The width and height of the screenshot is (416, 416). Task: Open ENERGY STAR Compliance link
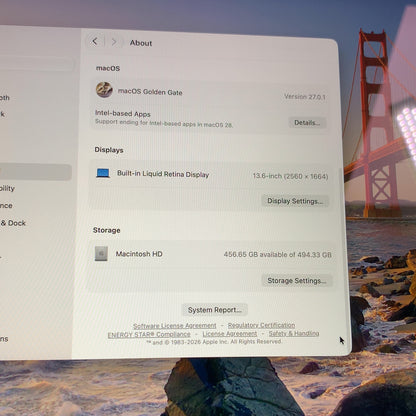(149, 334)
